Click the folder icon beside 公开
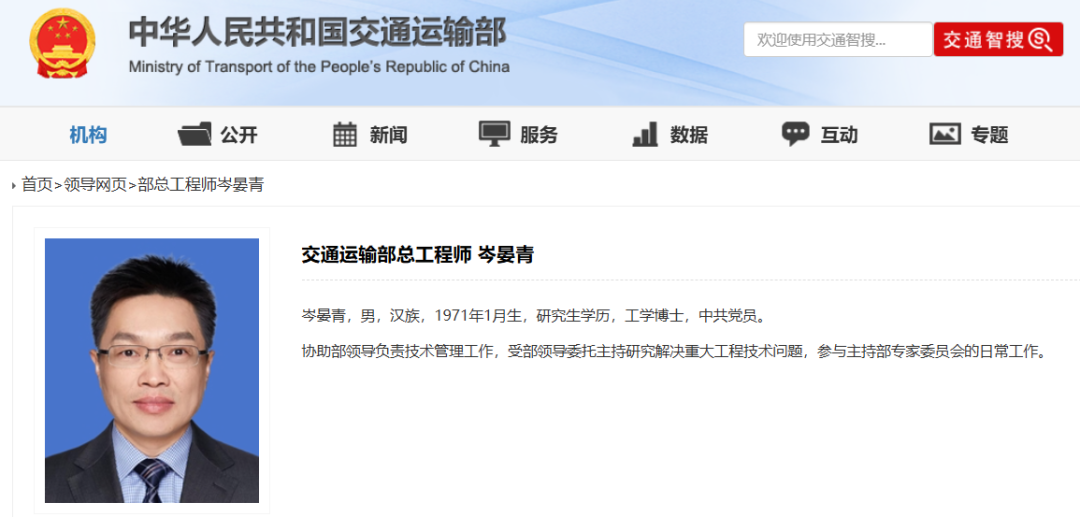 click(x=194, y=134)
